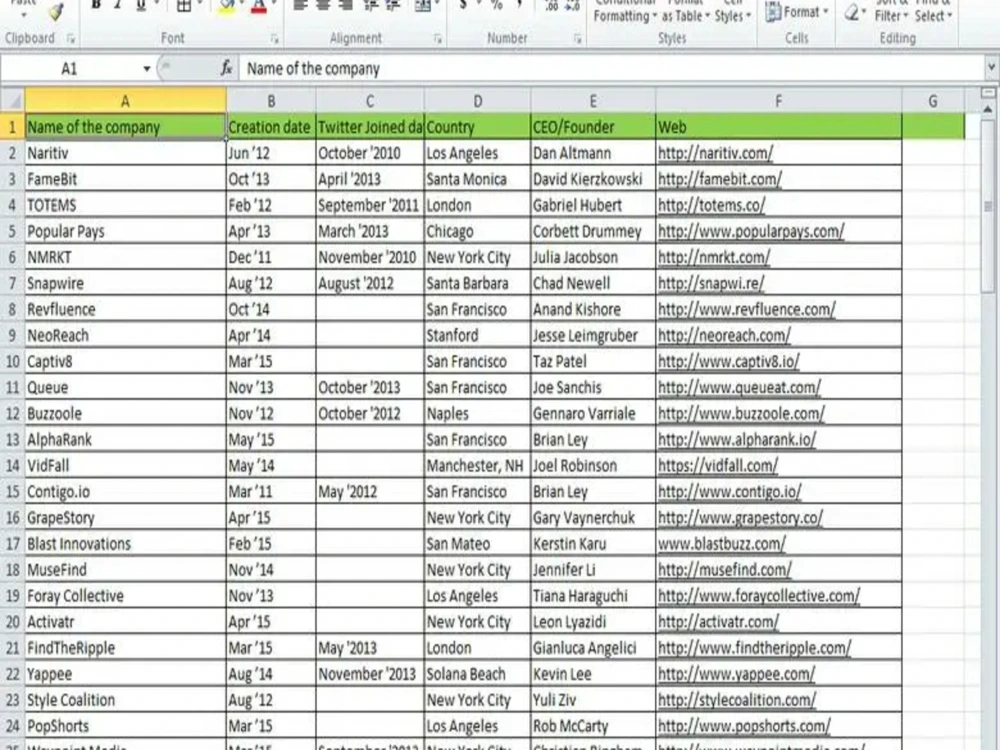Select the cell containing 'Naritiv'
Screen dimensions: 1000x750
point(126,153)
